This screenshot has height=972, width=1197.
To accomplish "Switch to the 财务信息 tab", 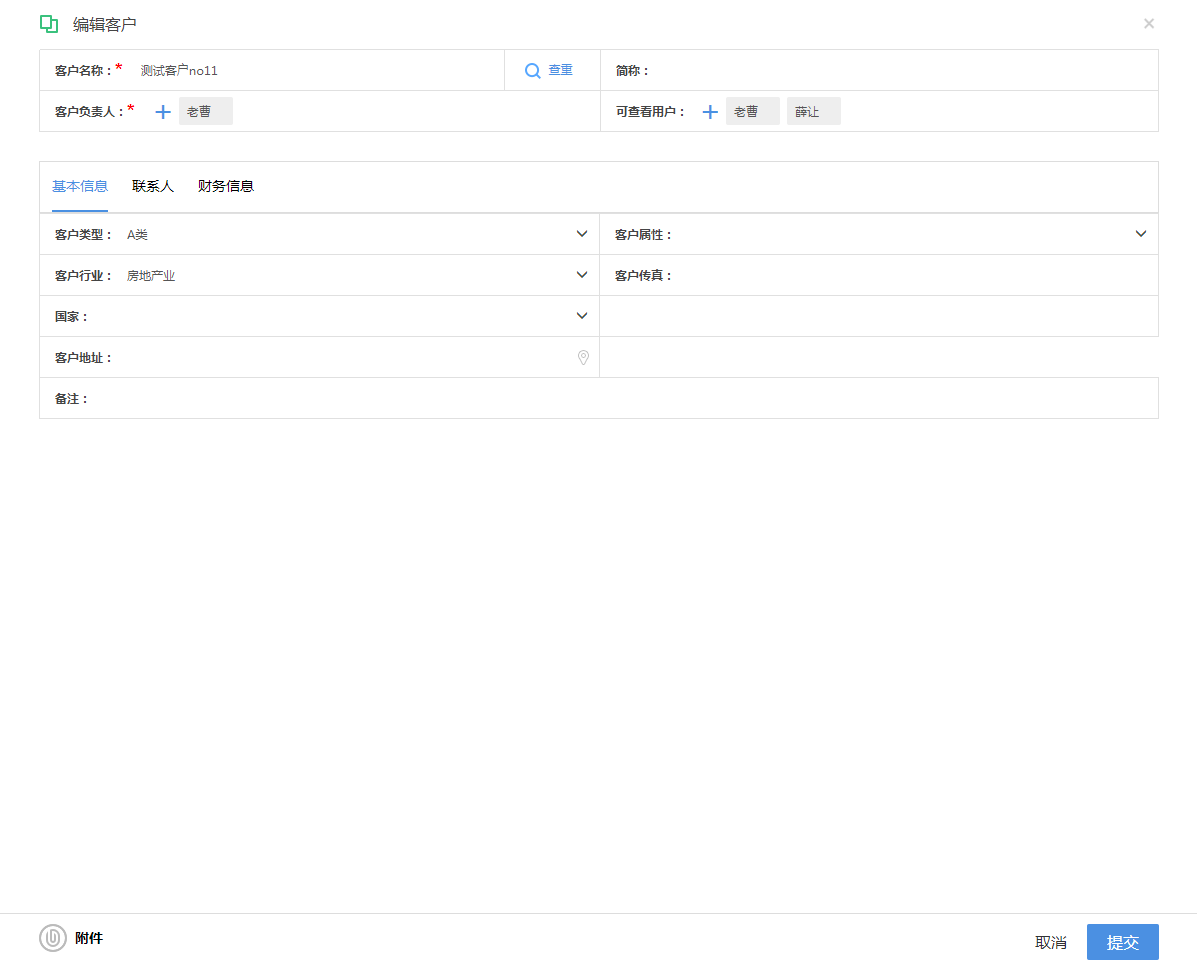I will pos(225,186).
